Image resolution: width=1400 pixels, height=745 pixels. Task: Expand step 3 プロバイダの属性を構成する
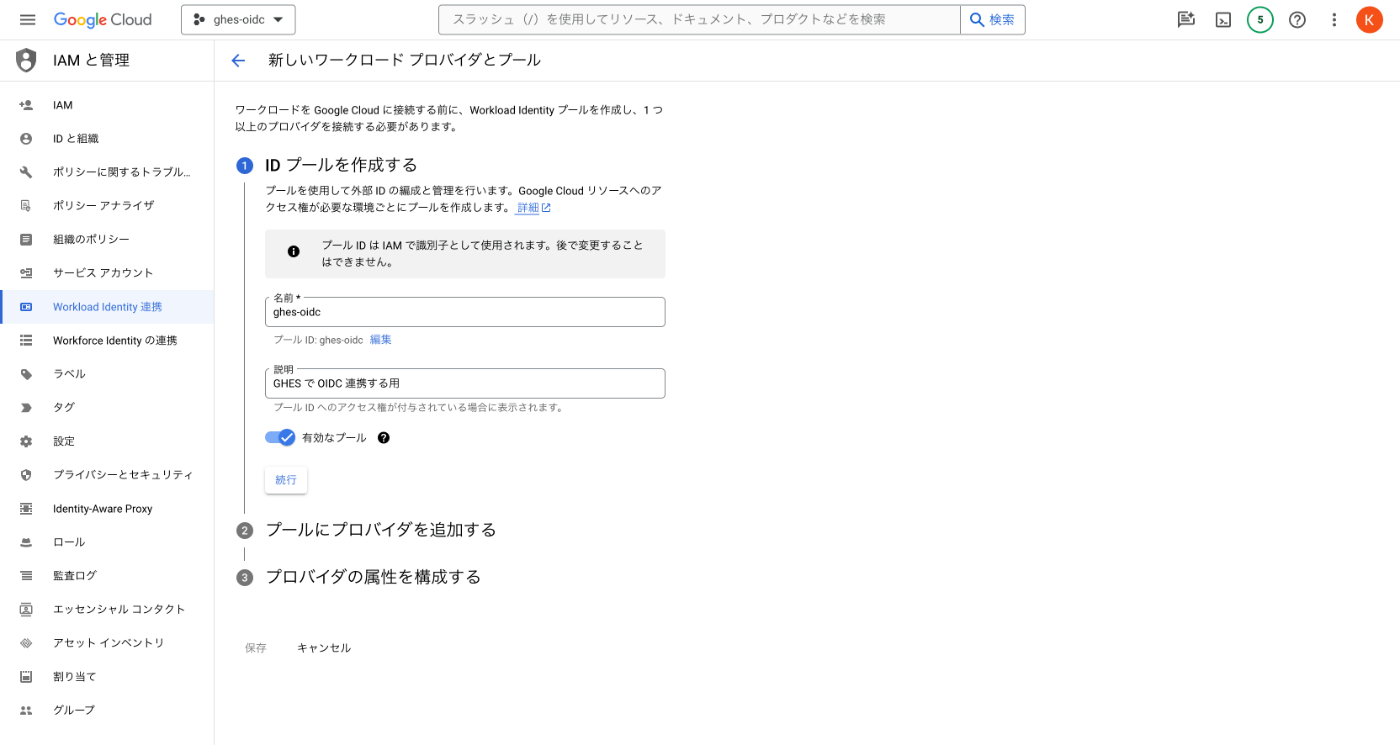click(x=373, y=577)
